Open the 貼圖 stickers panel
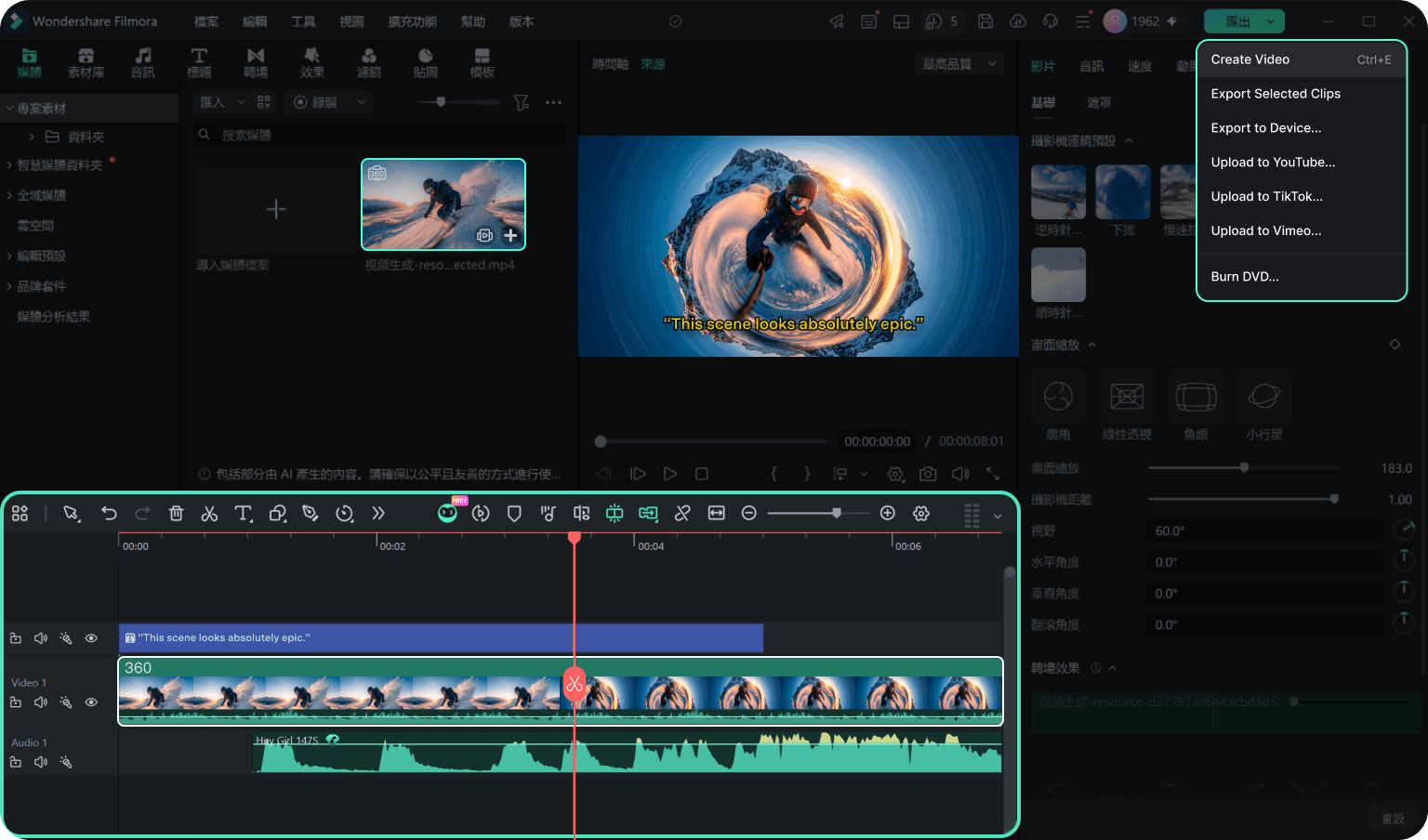1428x840 pixels. [x=426, y=62]
